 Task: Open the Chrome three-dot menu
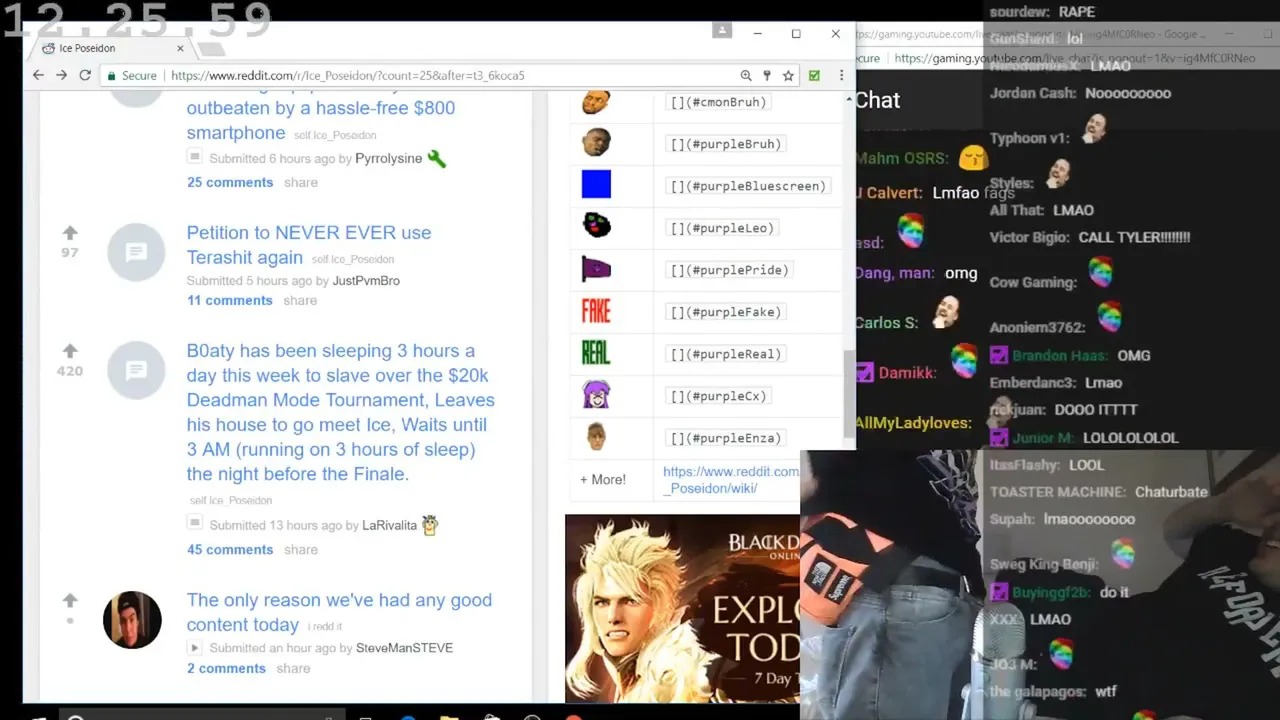click(x=841, y=75)
